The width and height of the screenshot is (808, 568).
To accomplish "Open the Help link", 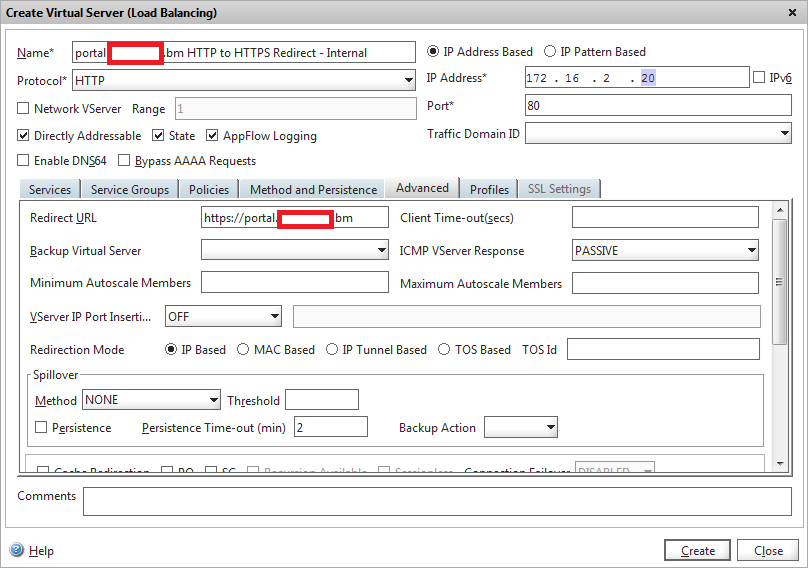I will pyautogui.click(x=41, y=550).
